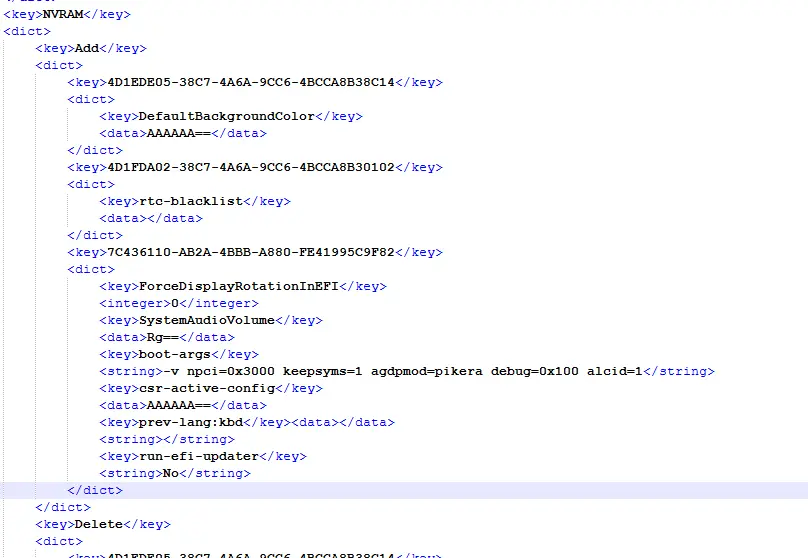Click the dict tag below NVRAM
808x558 pixels.
tap(27, 31)
